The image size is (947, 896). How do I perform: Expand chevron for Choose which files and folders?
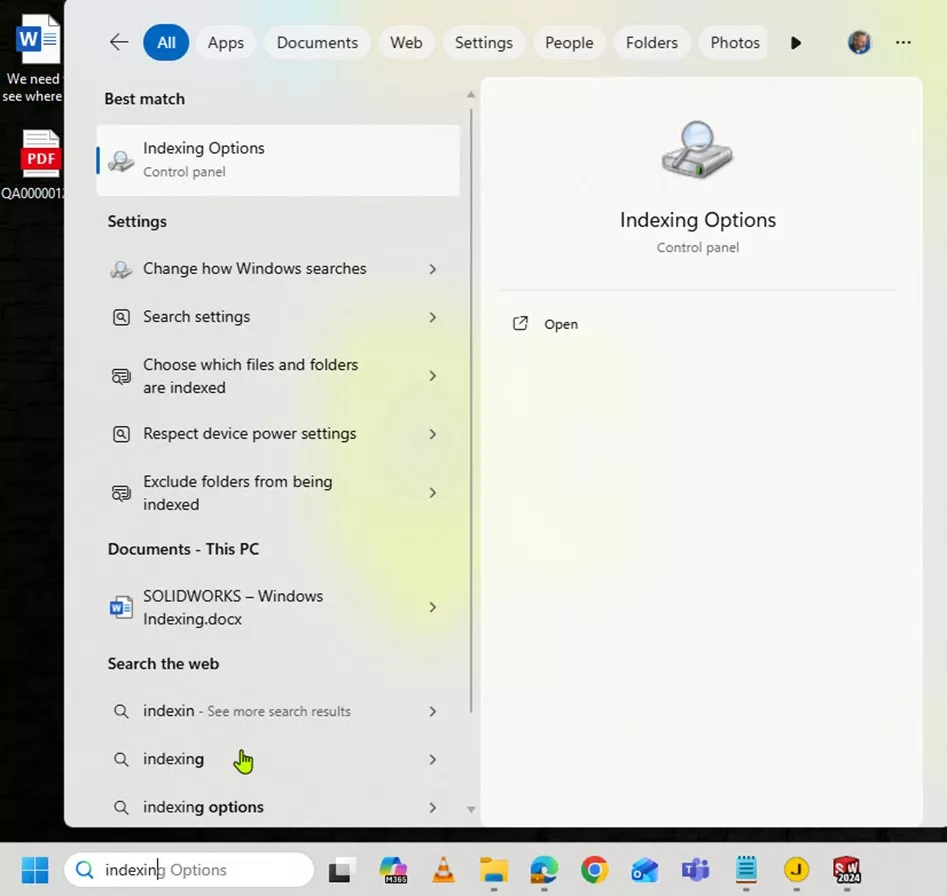(432, 376)
